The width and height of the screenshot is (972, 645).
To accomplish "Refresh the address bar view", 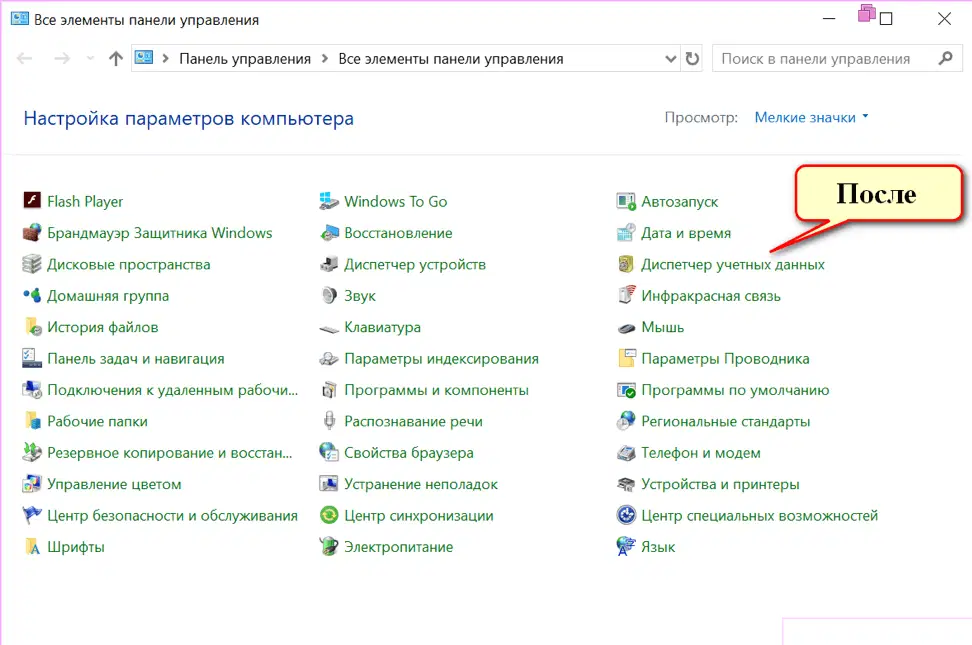I will pos(692,59).
